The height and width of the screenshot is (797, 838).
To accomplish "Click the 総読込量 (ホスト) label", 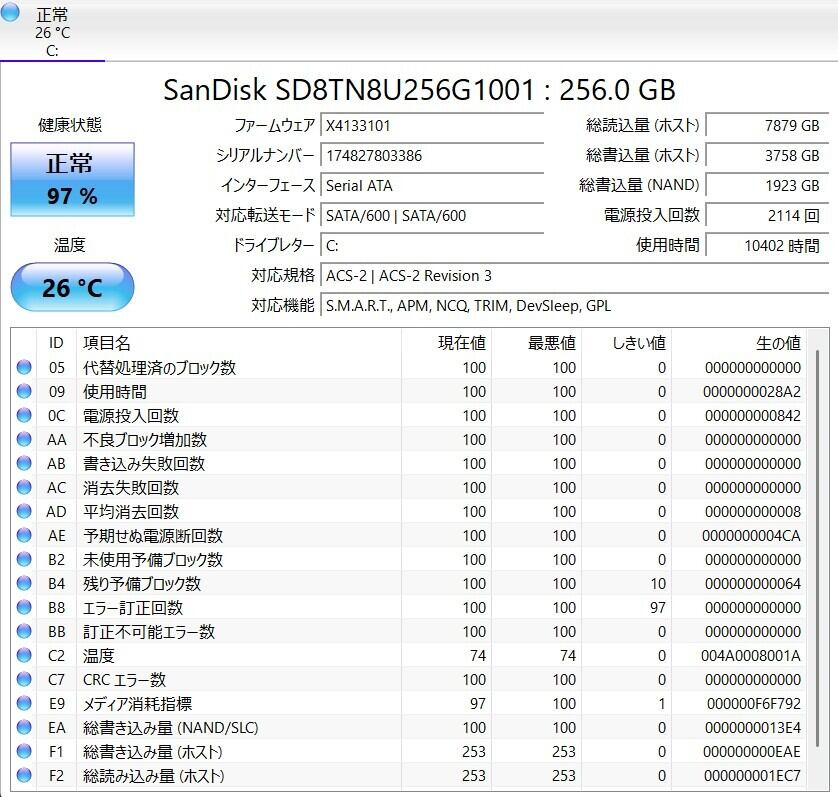I will click(x=642, y=125).
